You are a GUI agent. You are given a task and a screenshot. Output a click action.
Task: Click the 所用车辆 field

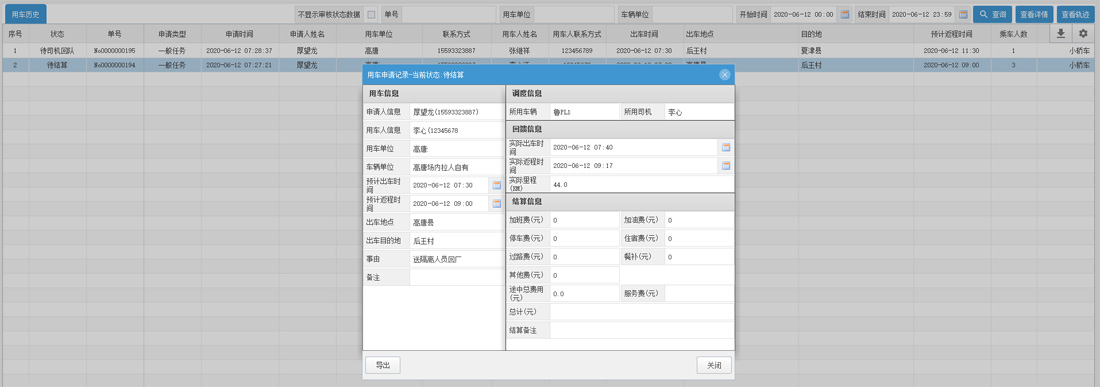[x=584, y=111]
